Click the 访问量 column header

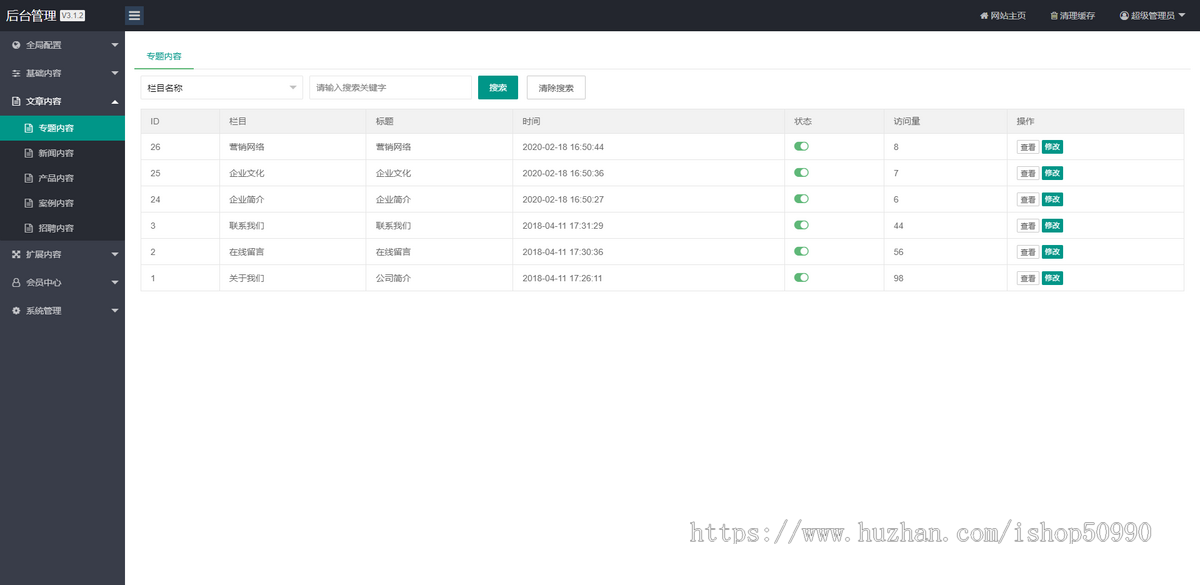click(x=907, y=121)
